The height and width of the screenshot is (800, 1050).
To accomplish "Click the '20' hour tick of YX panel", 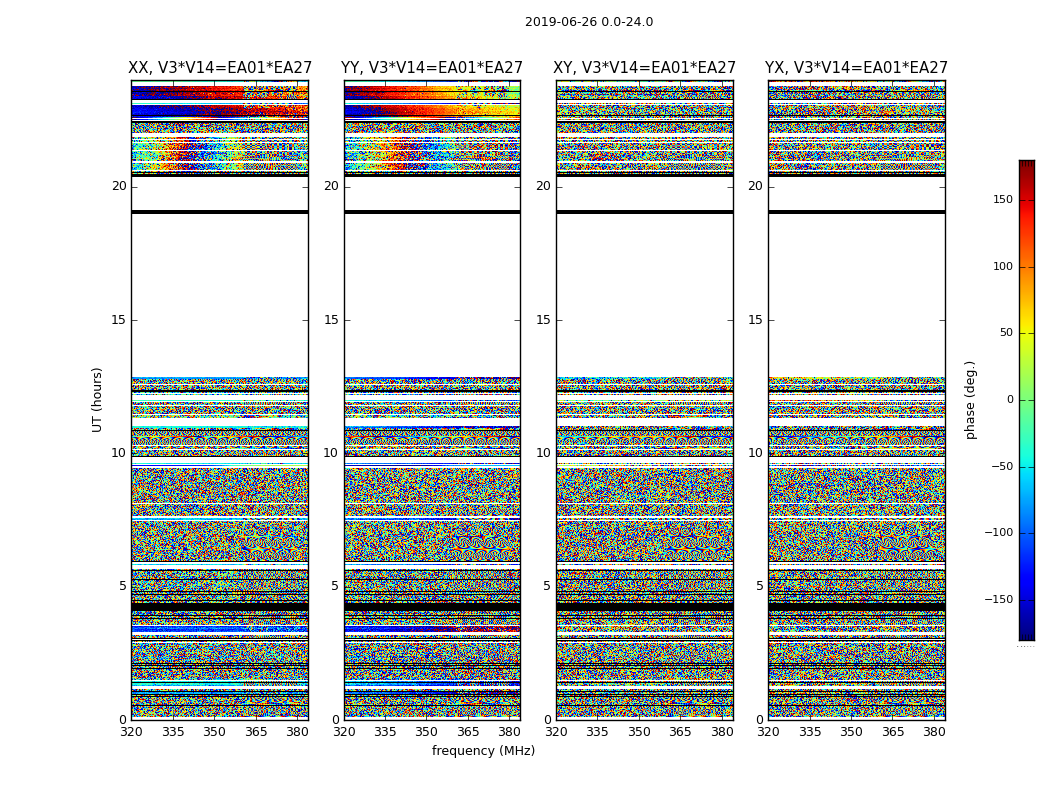I will (x=755, y=186).
